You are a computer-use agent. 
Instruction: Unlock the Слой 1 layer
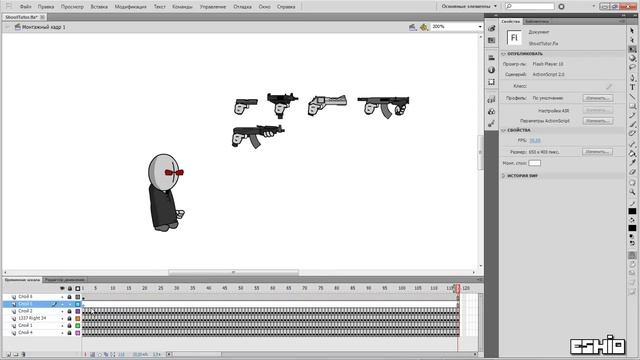pyautogui.click(x=69, y=326)
